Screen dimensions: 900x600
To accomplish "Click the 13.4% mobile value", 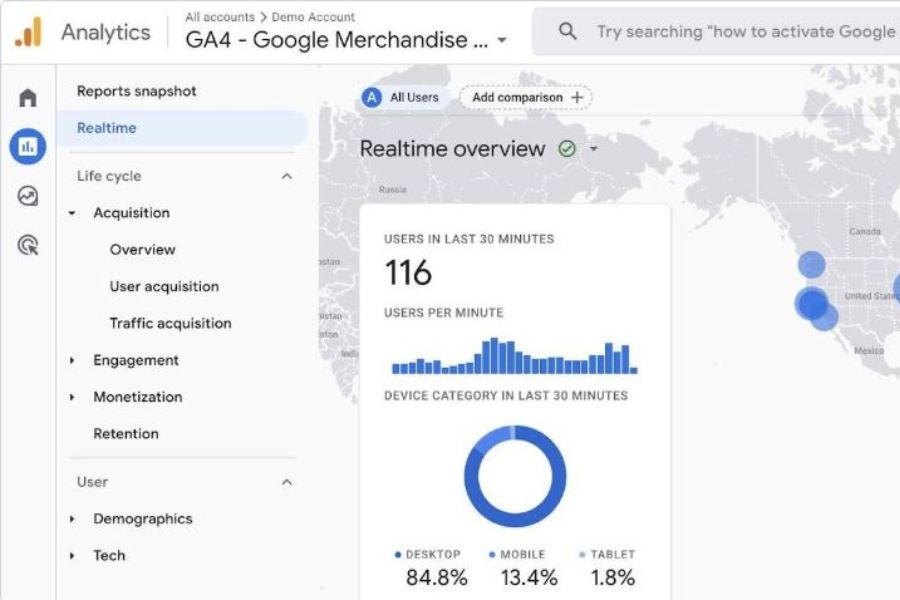I will (x=529, y=578).
